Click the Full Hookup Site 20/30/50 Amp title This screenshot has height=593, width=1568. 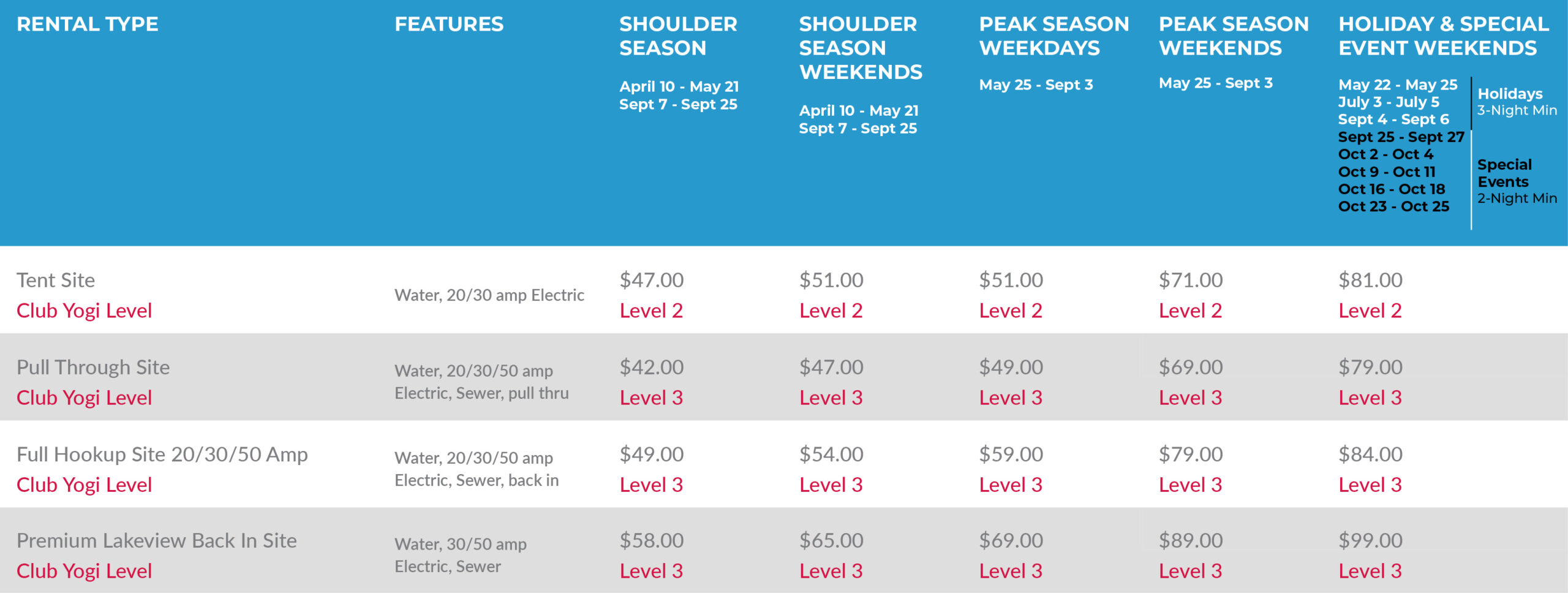(162, 455)
